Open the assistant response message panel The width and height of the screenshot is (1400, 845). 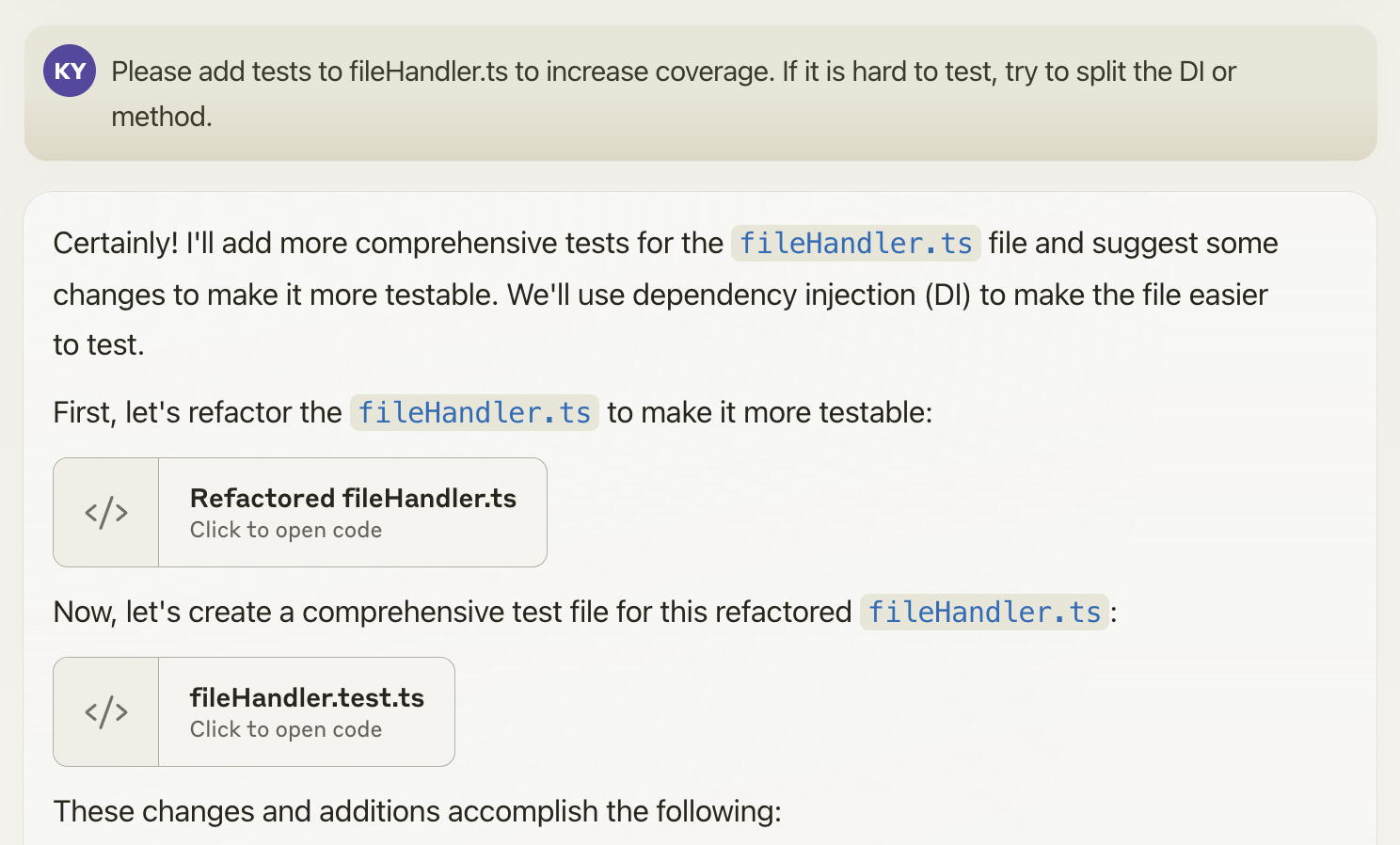(x=700, y=518)
